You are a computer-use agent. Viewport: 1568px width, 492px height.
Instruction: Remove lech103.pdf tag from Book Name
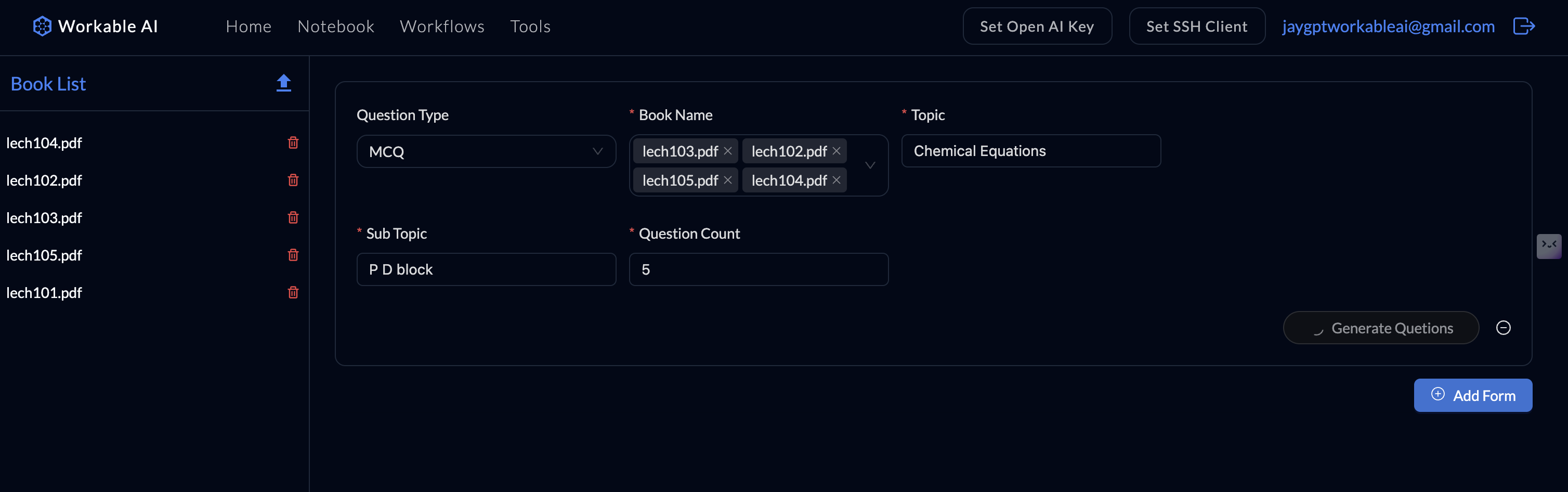(x=728, y=151)
